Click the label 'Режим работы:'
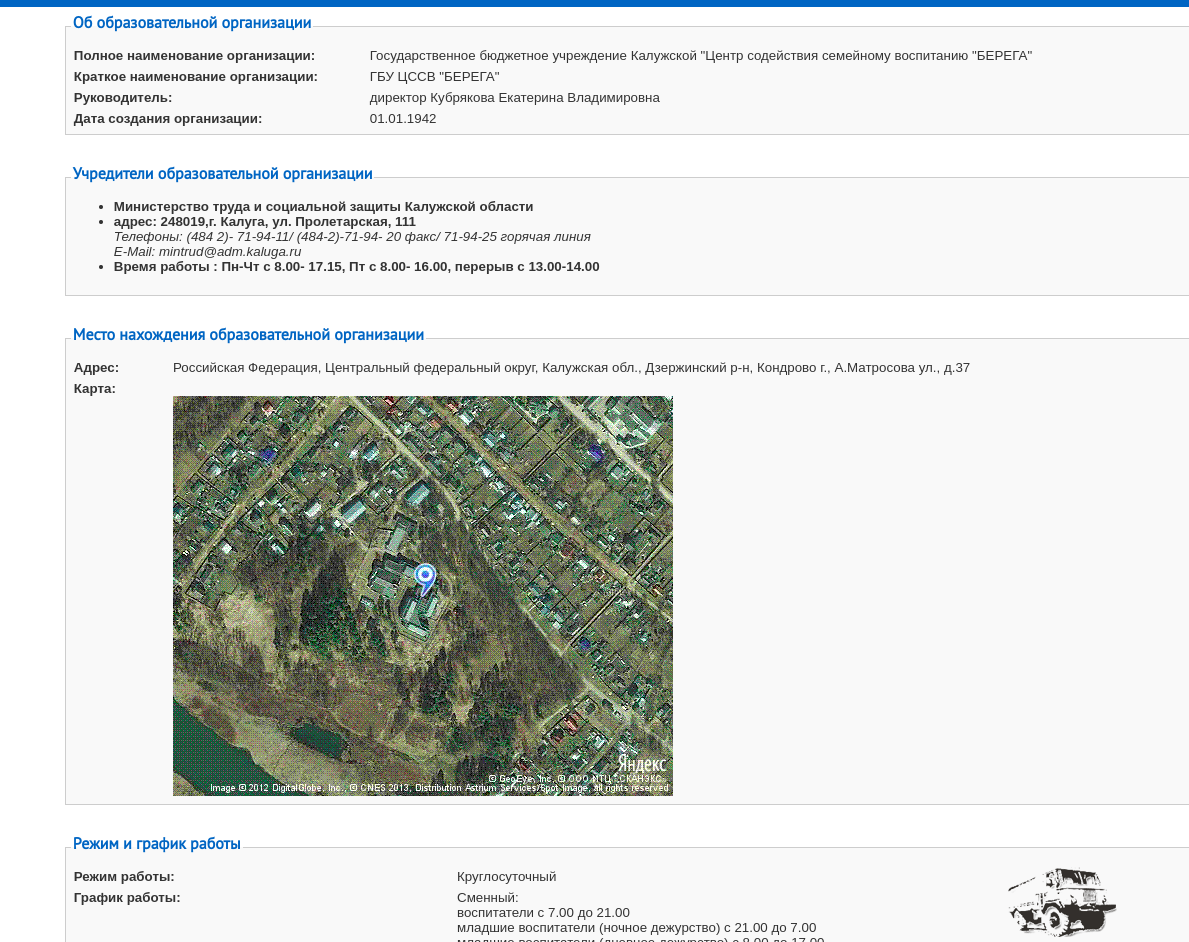The width and height of the screenshot is (1189, 942). point(124,877)
